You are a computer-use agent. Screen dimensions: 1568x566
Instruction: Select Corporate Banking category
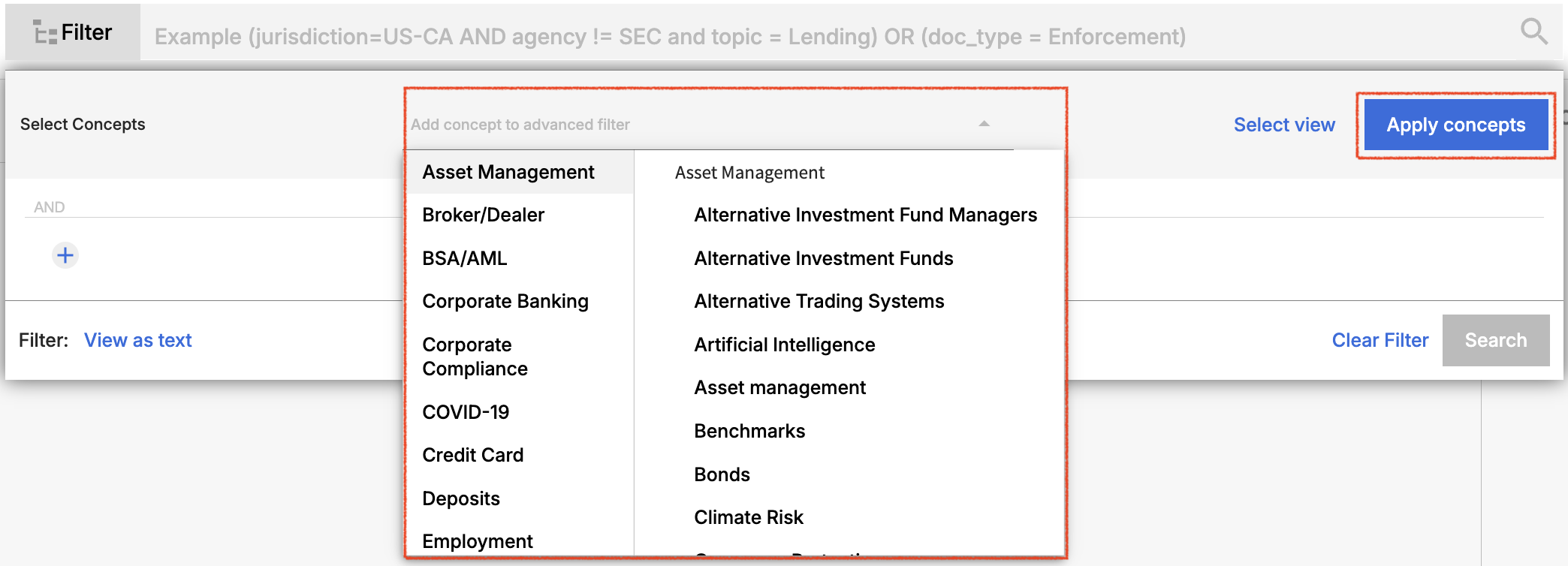(x=505, y=301)
